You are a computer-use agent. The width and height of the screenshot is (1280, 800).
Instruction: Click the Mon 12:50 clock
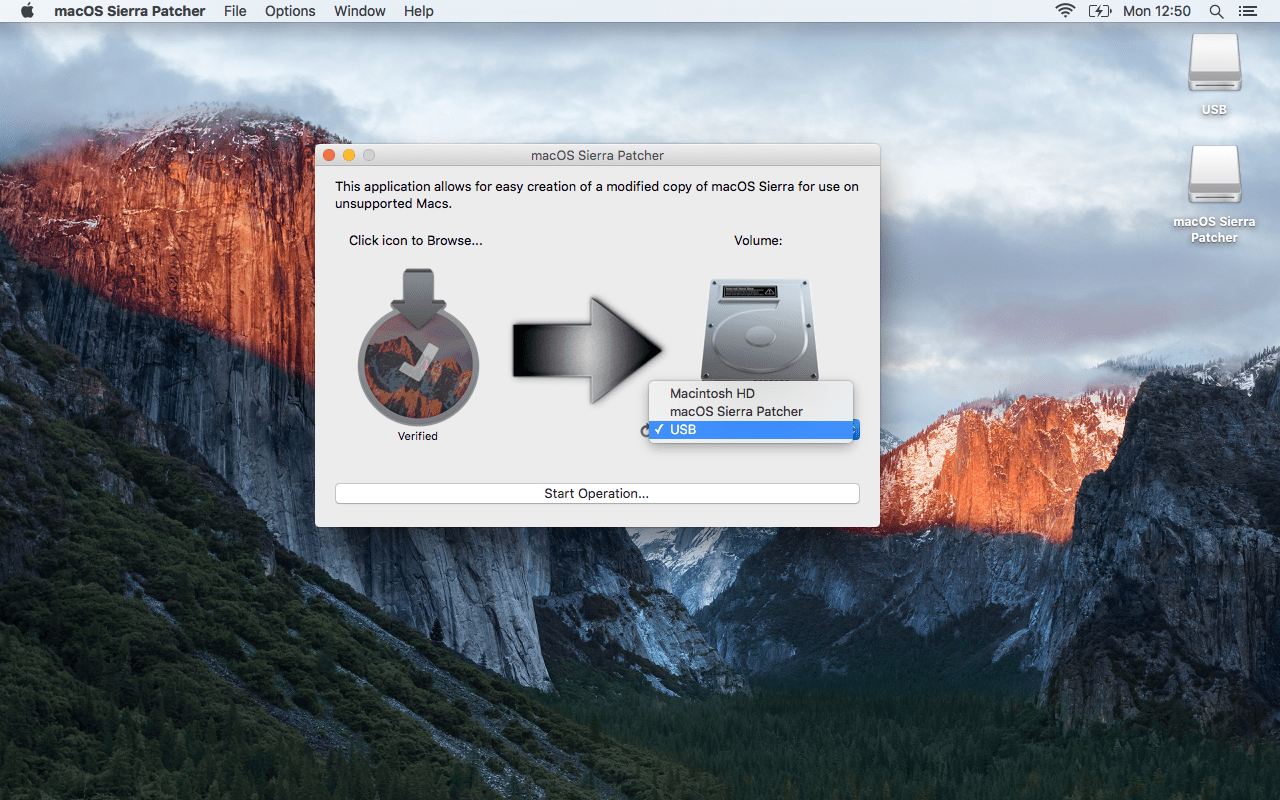coord(1157,11)
